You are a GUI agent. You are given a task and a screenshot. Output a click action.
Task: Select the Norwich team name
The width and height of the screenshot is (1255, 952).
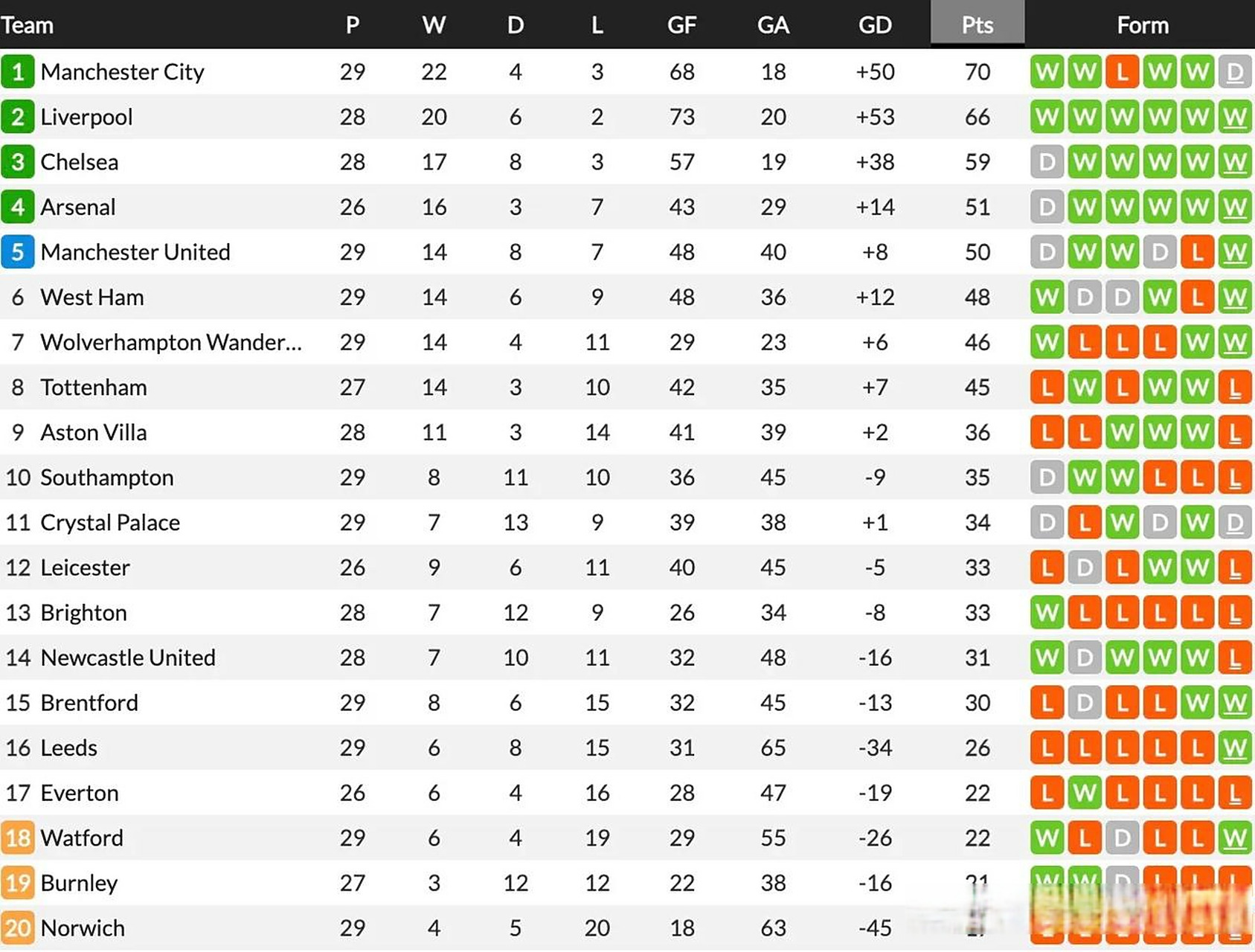[x=83, y=928]
